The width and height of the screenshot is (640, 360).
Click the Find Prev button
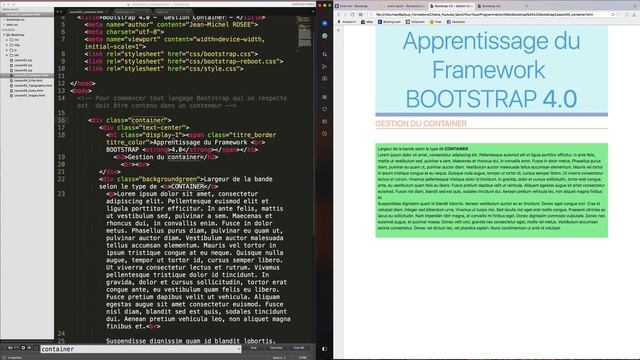point(276,348)
